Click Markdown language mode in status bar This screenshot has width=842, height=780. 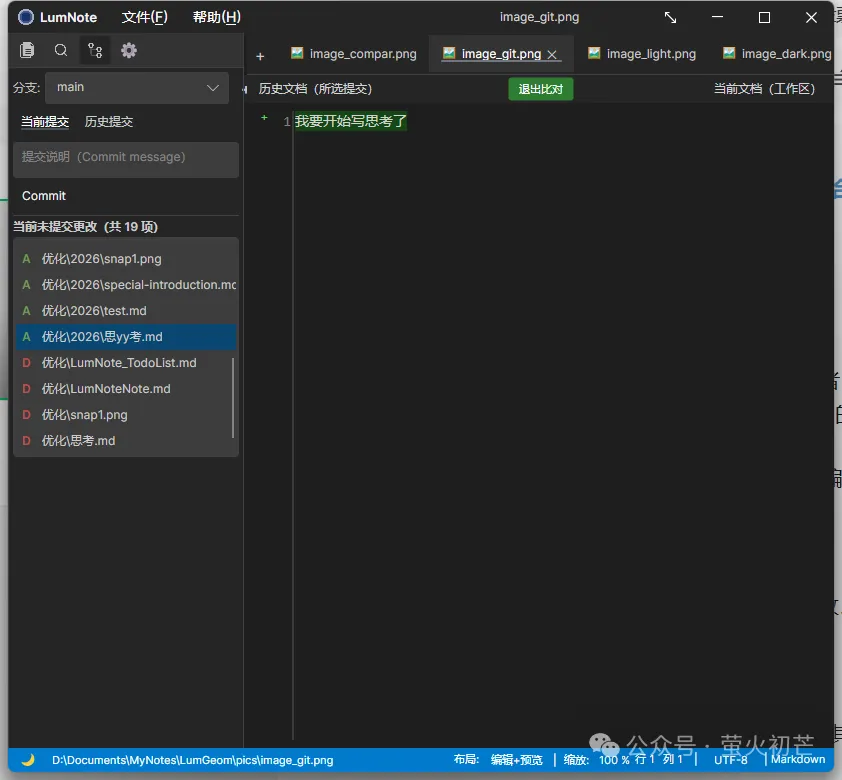tap(798, 760)
